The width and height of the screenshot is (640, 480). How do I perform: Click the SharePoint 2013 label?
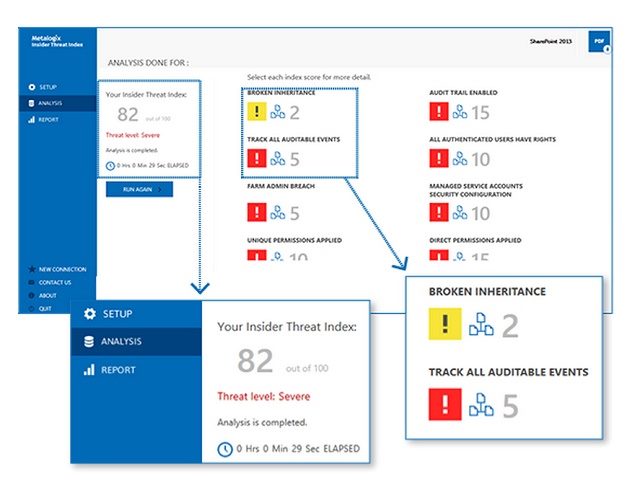click(x=551, y=41)
